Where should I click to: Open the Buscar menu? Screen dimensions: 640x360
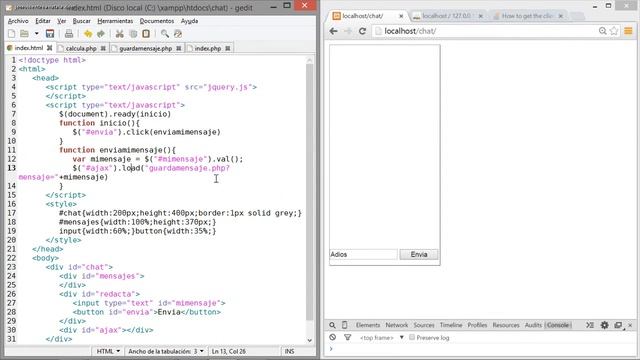click(82, 21)
